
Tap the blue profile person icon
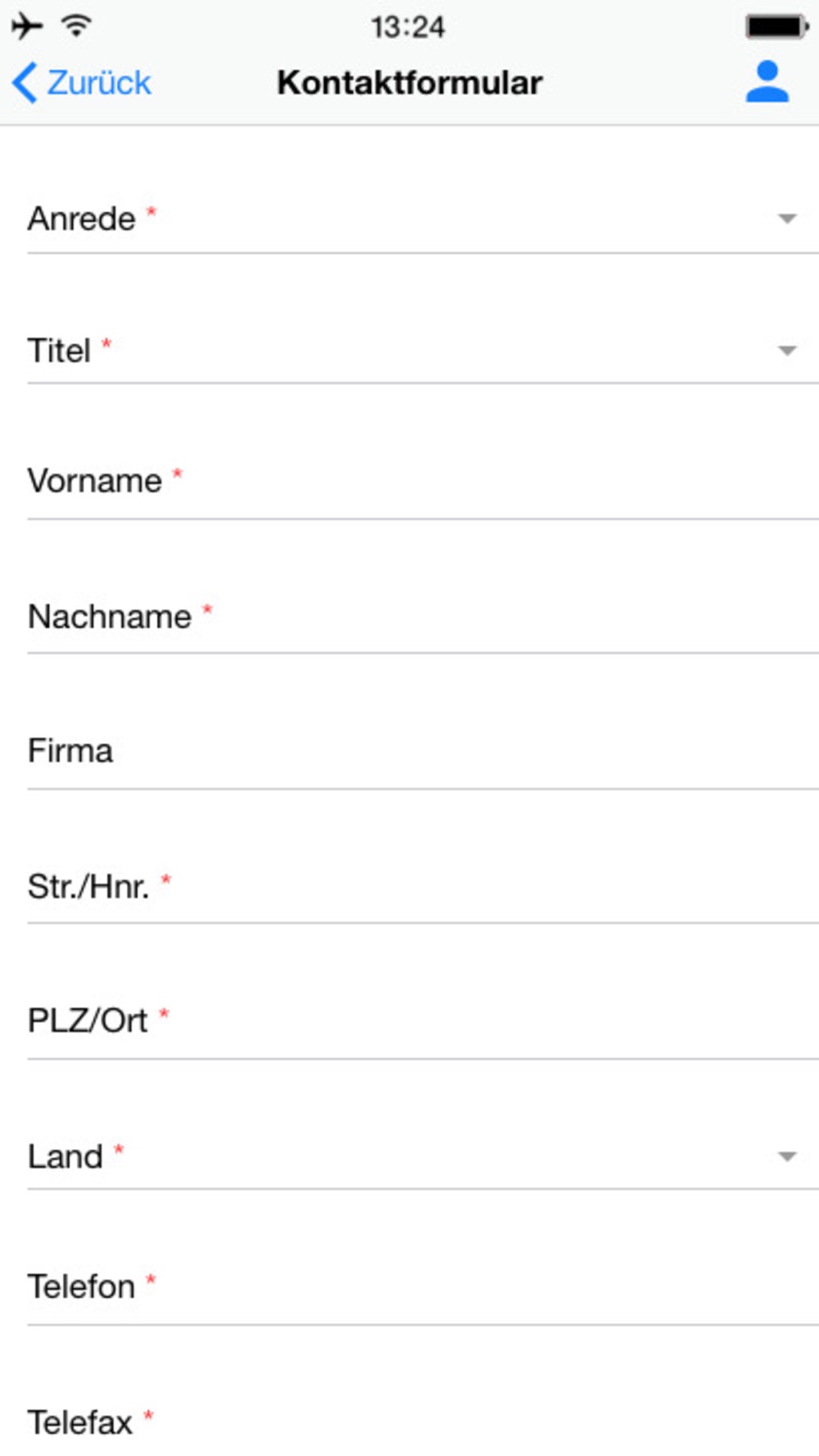(x=767, y=82)
